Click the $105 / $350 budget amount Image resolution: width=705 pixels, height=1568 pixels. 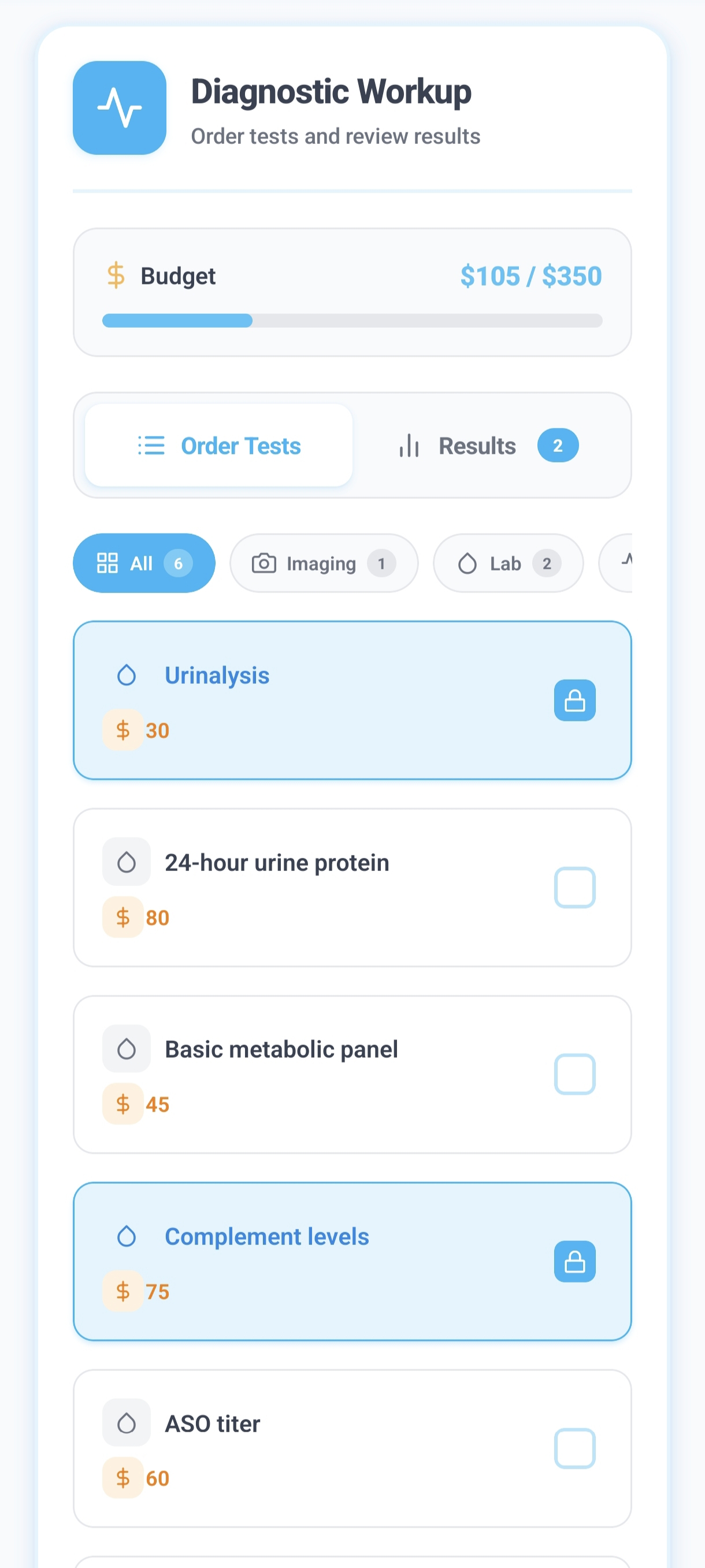pyautogui.click(x=530, y=276)
